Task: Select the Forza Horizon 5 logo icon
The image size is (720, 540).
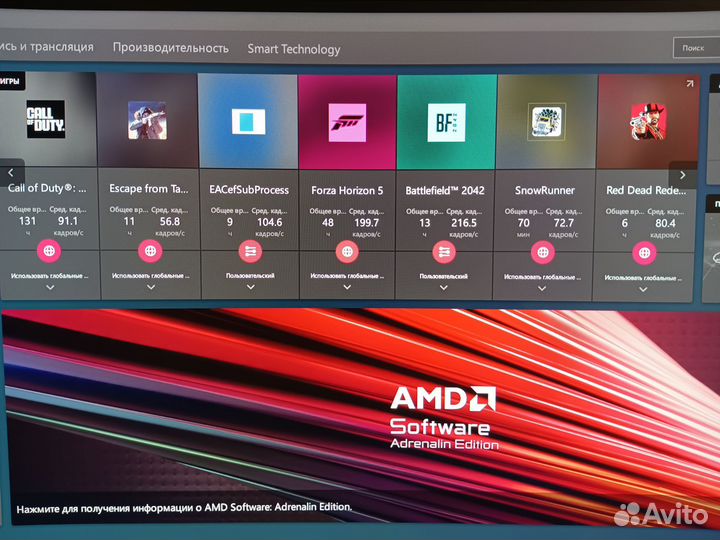Action: coord(347,122)
